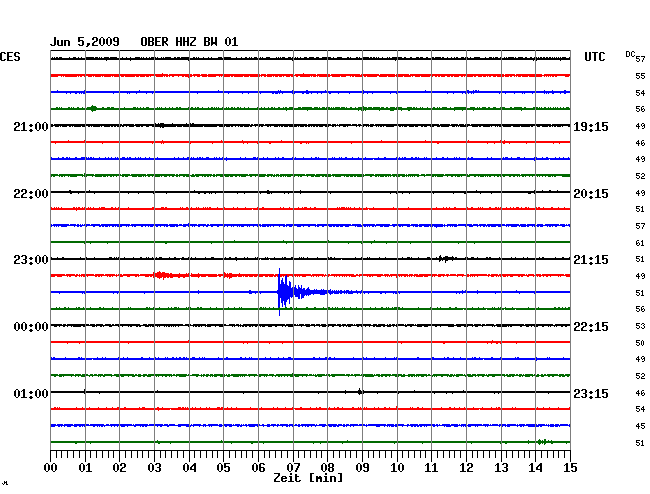Click the DC value 61
This screenshot has height=494, width=650.
click(640, 243)
